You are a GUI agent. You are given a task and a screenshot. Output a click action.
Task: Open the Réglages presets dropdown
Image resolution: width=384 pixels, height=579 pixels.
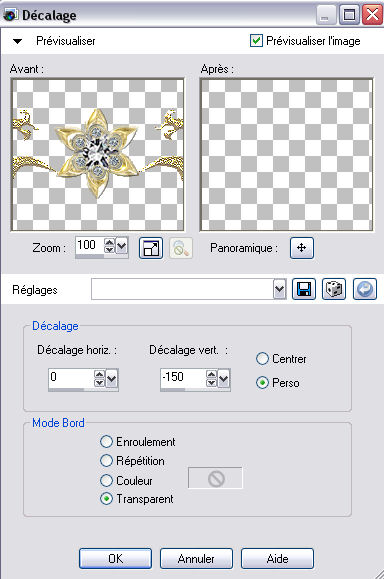tap(280, 289)
